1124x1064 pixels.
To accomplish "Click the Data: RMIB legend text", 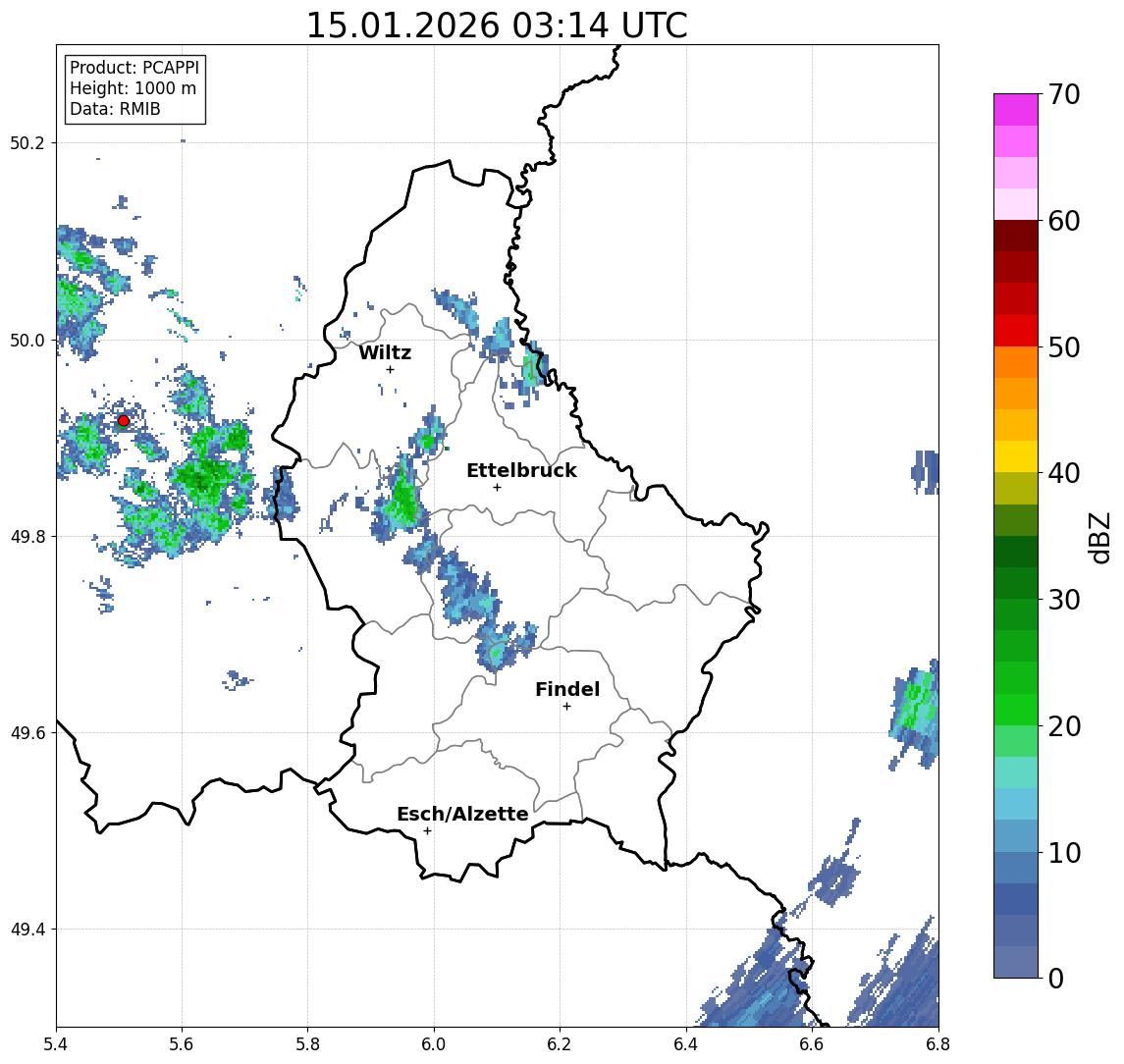I will (x=115, y=109).
